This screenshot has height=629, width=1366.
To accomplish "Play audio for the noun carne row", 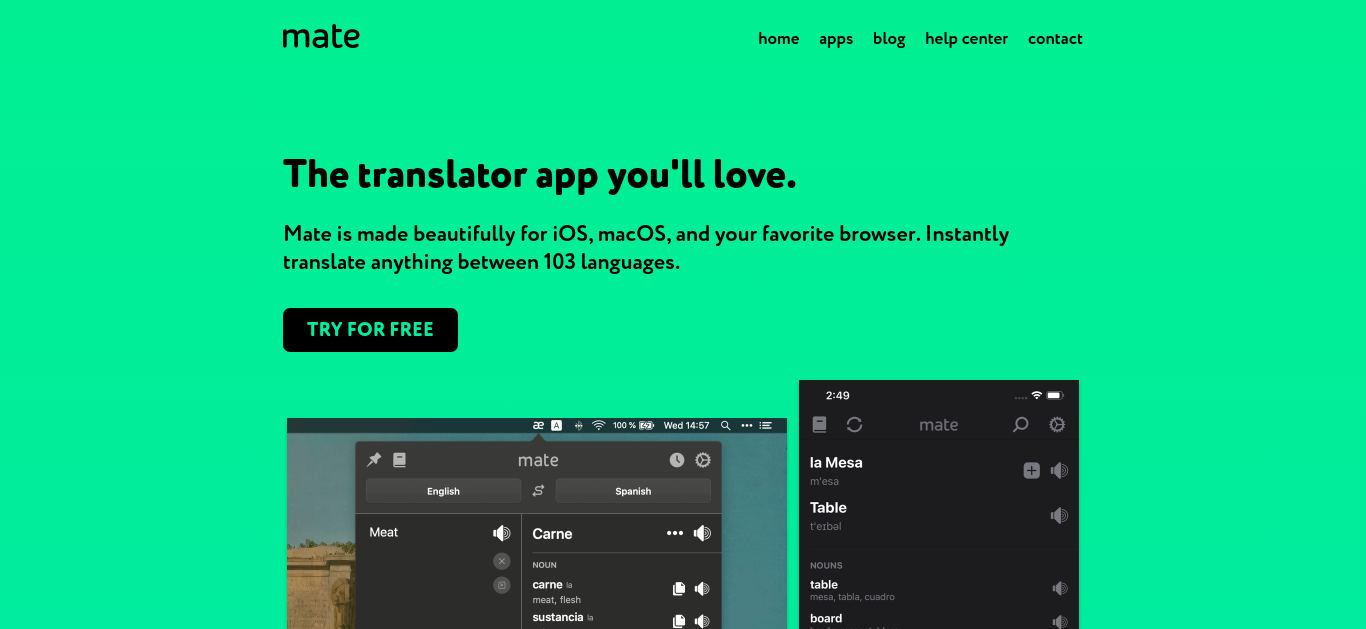I will [702, 589].
